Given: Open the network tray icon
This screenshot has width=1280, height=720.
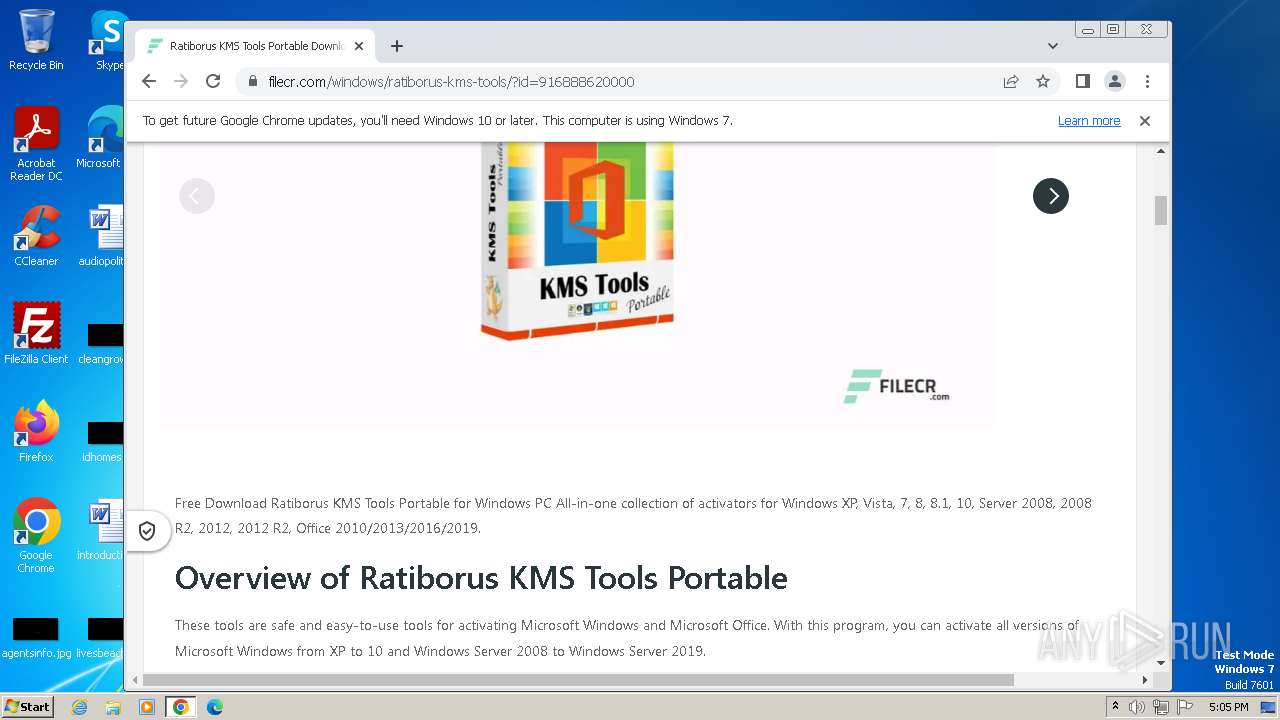Looking at the screenshot, I should (x=1161, y=707).
